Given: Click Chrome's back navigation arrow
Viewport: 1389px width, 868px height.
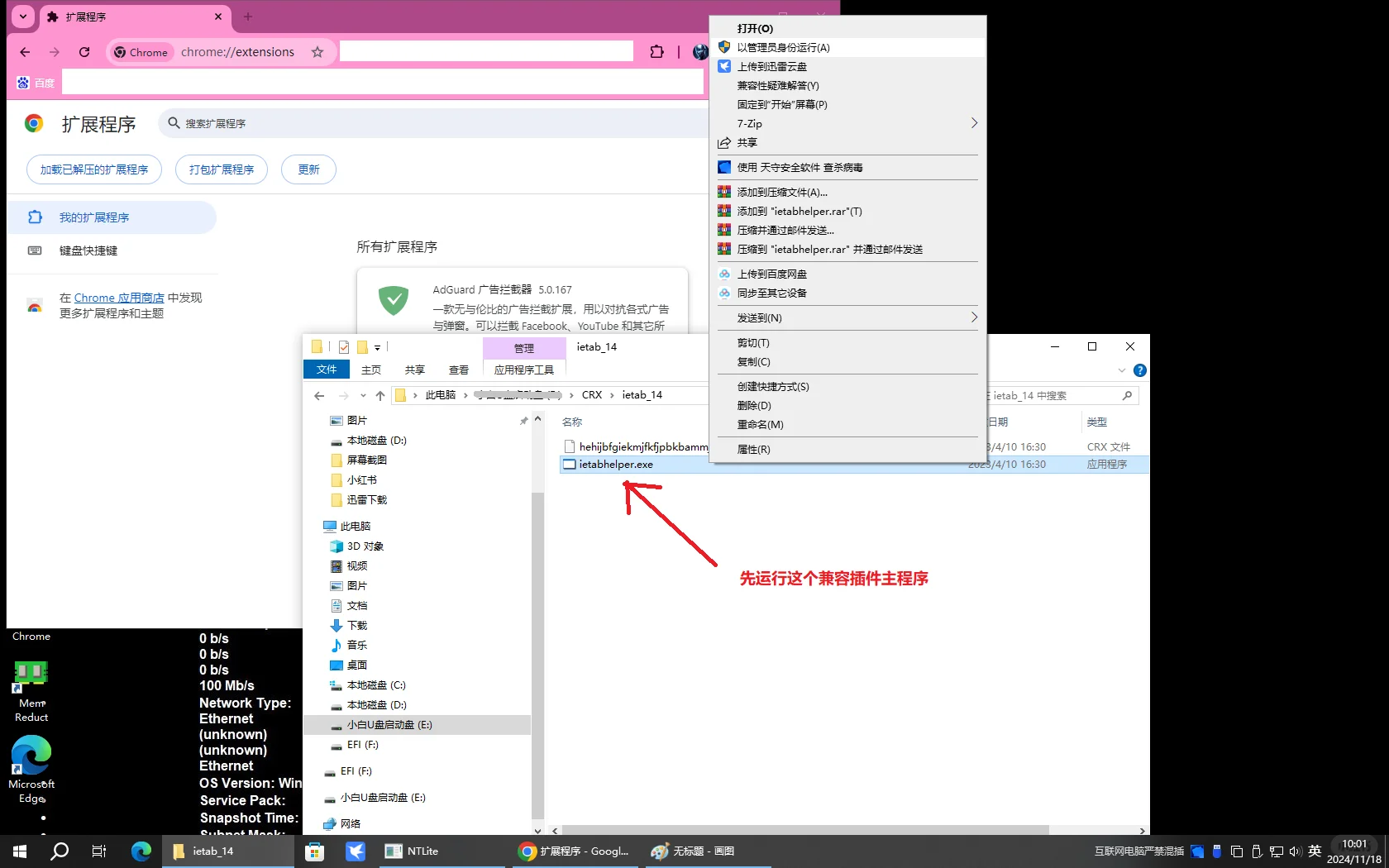Looking at the screenshot, I should (25, 52).
